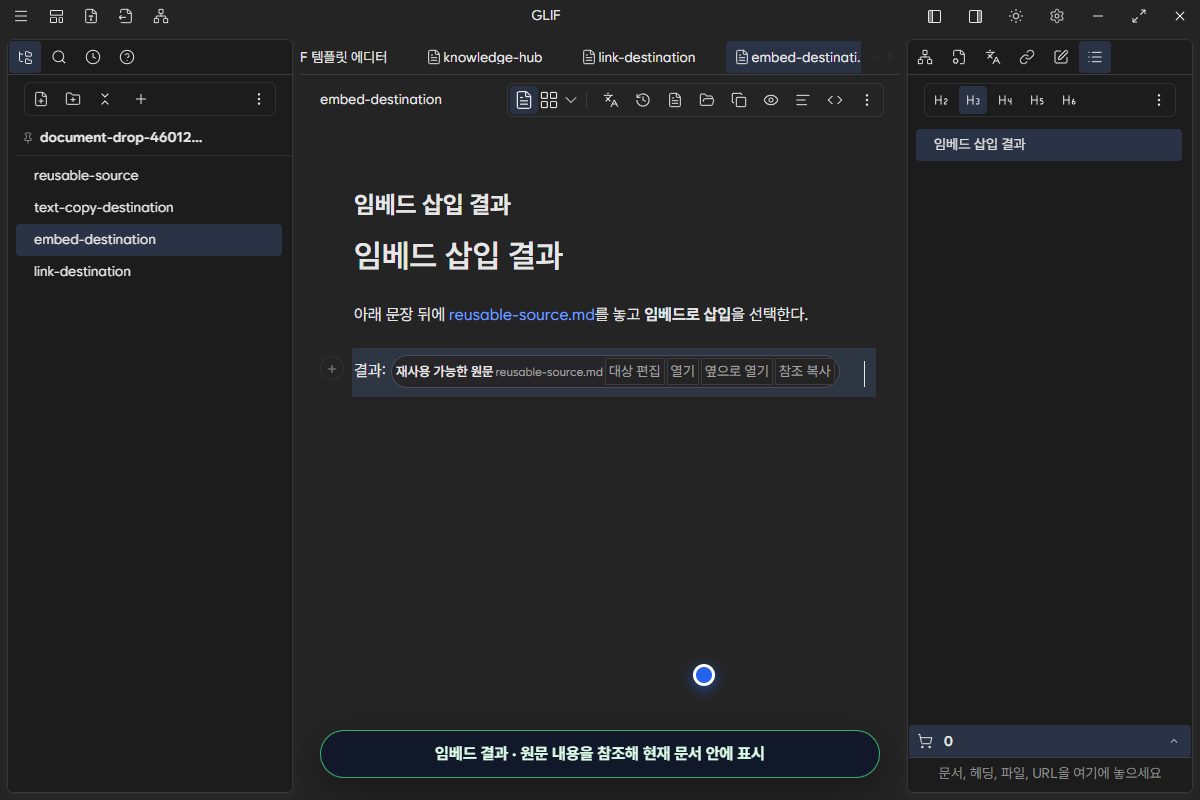Collapse all folders in file tree
Viewport: 1200px width, 800px height.
pyautogui.click(x=105, y=99)
